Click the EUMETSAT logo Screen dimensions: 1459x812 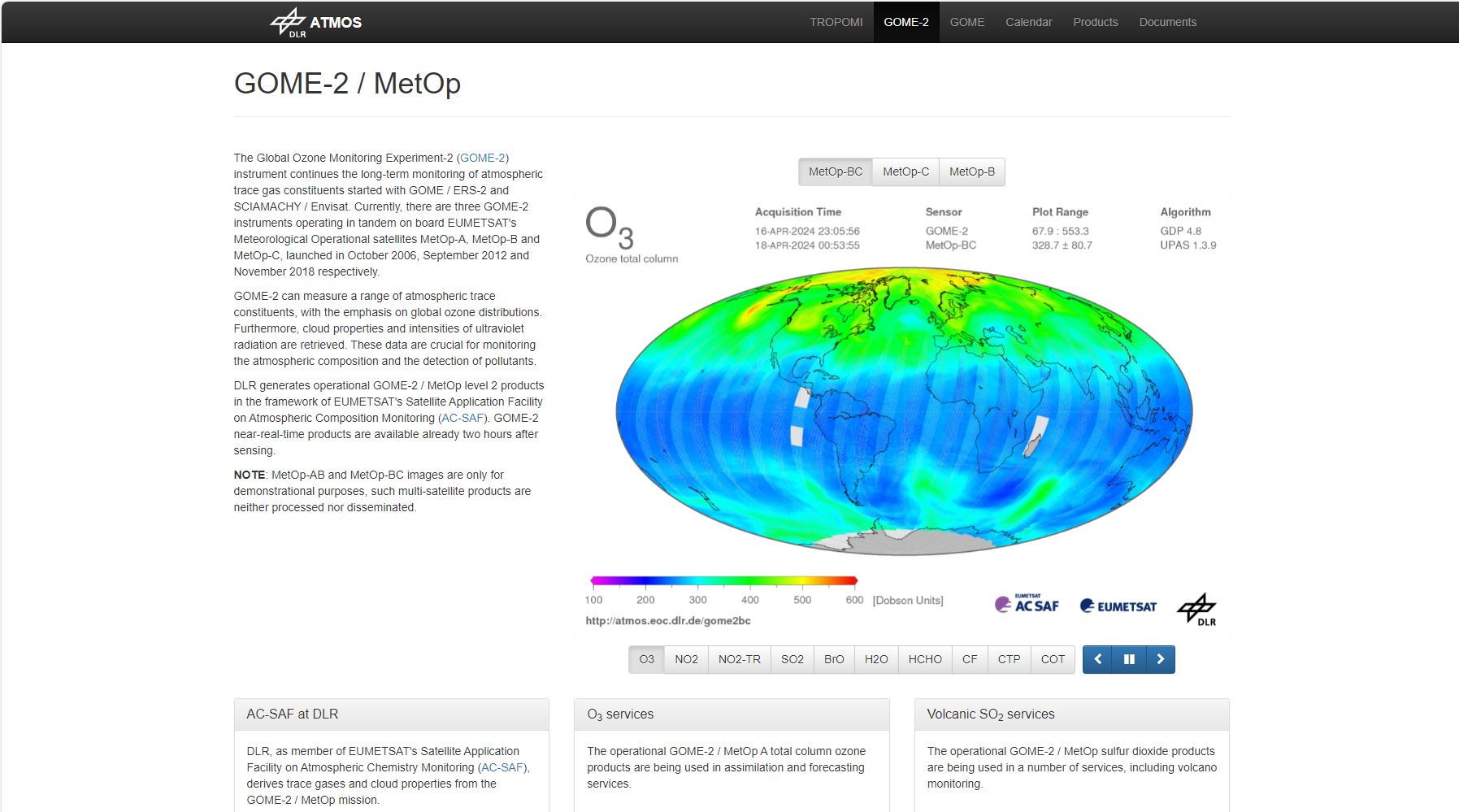[x=1118, y=606]
